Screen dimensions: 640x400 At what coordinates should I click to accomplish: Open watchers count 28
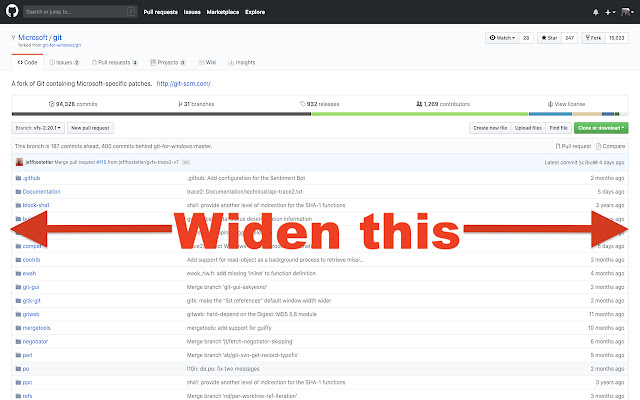click(x=526, y=38)
